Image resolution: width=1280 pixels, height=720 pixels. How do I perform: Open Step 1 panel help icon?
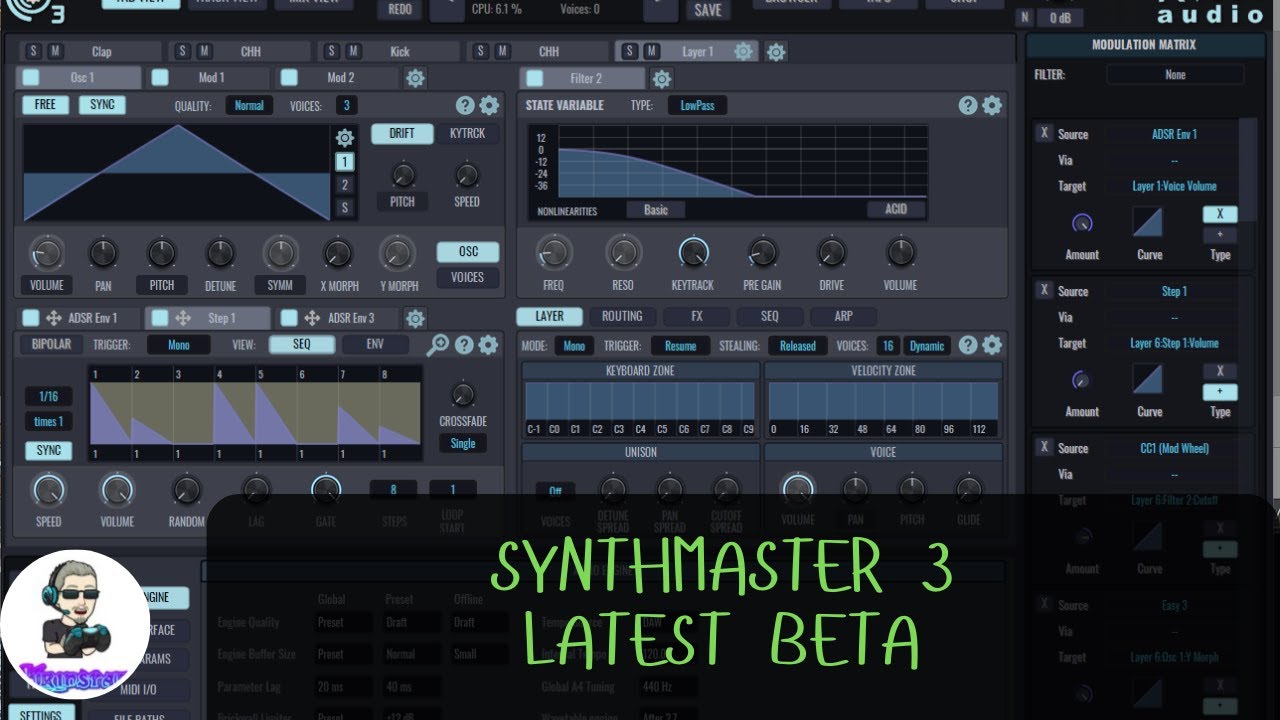[464, 345]
